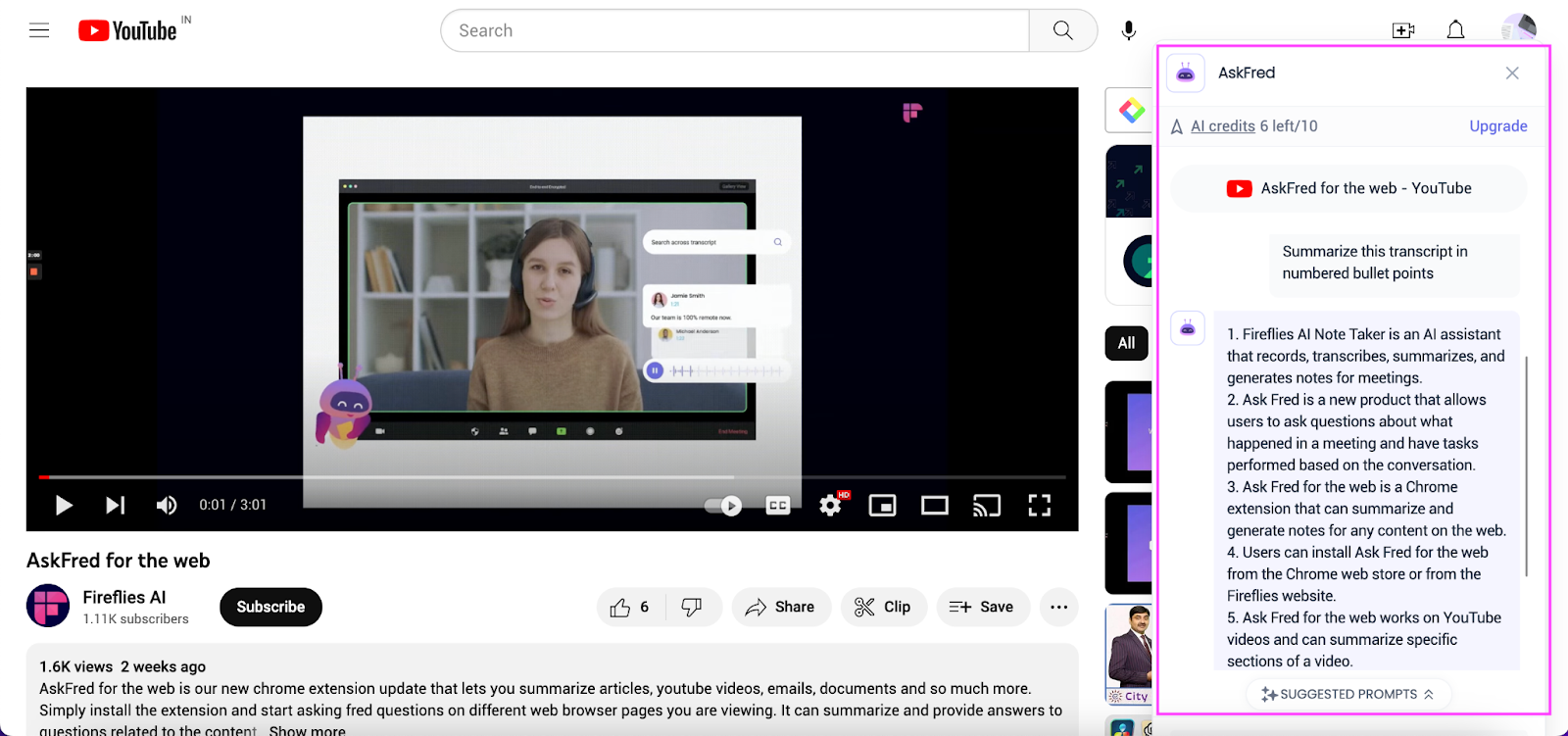The image size is (1568, 736).
Task: Click the Fireflies watermark in the video
Action: 912,113
